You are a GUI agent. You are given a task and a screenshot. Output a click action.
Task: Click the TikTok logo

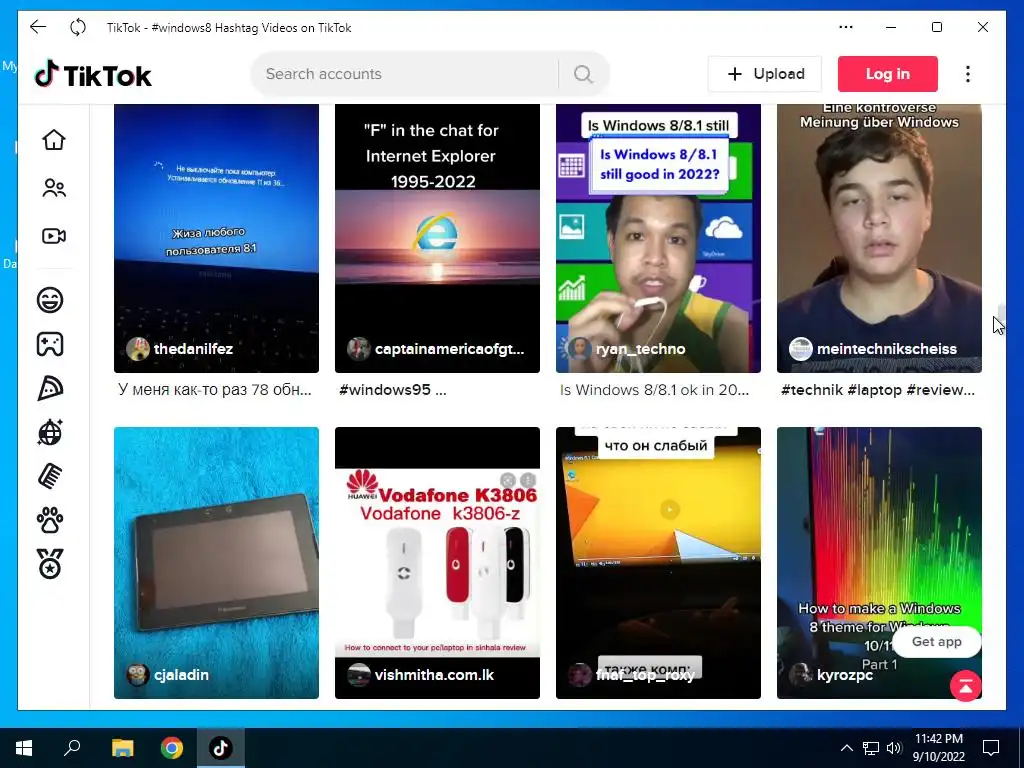pyautogui.click(x=93, y=75)
